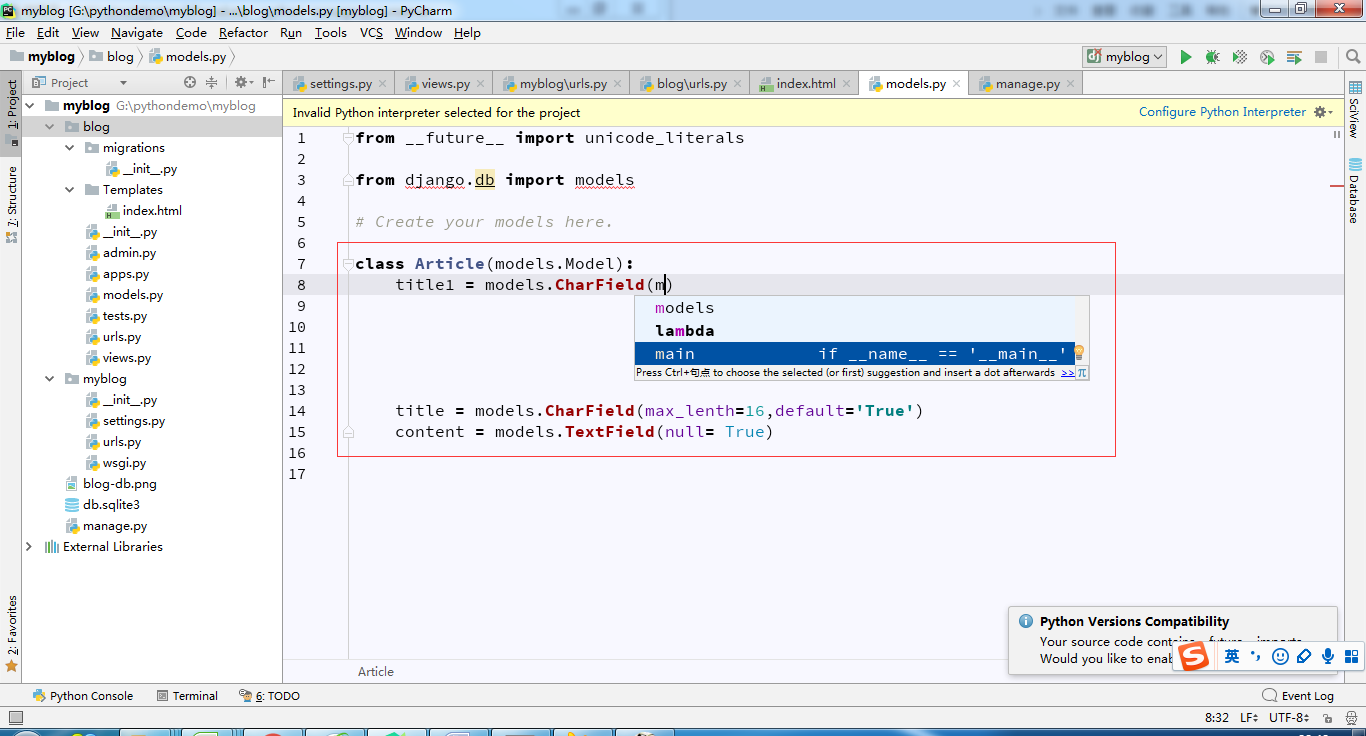Click the Sogou skin pen icon
The height and width of the screenshot is (736, 1366).
1304,656
